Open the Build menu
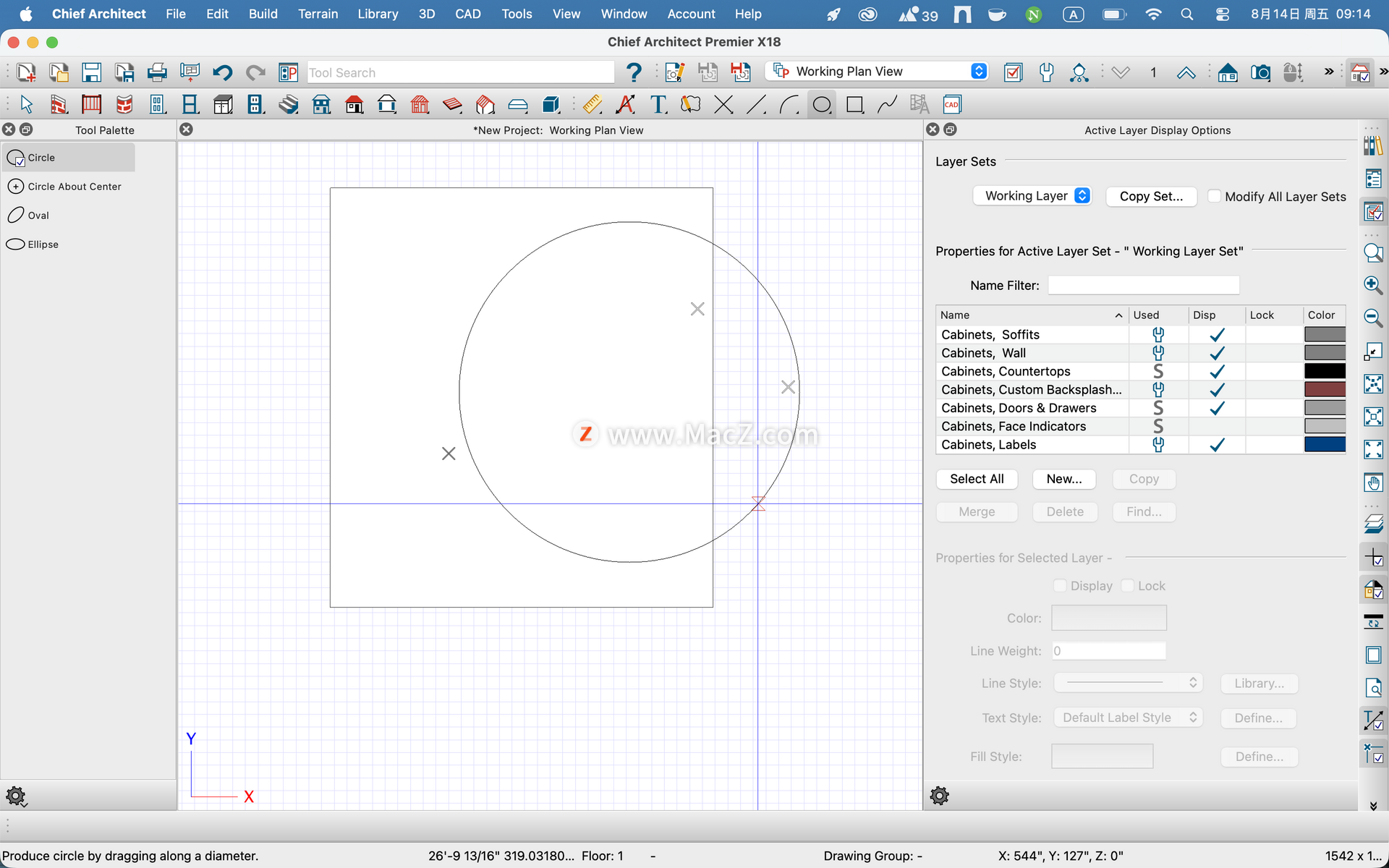The height and width of the screenshot is (868, 1389). tap(263, 14)
